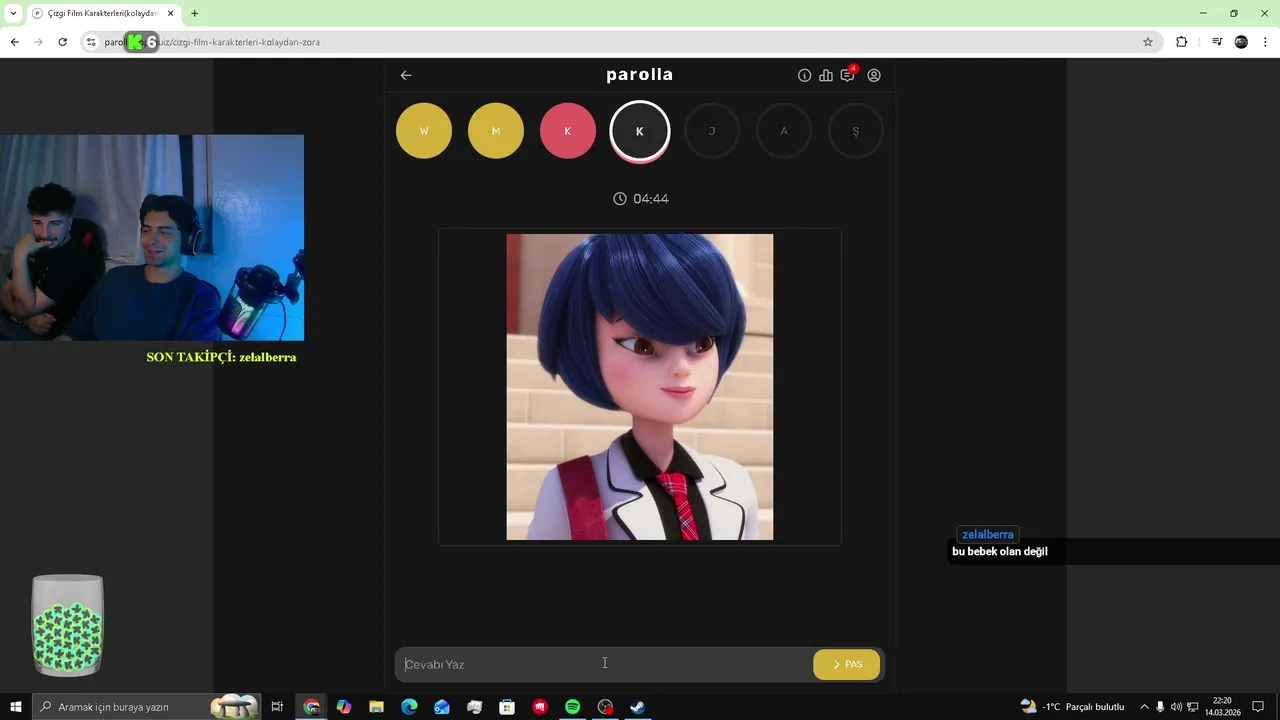Open the user profile icon in parolla
Viewport: 1280px width, 720px height.
[874, 75]
